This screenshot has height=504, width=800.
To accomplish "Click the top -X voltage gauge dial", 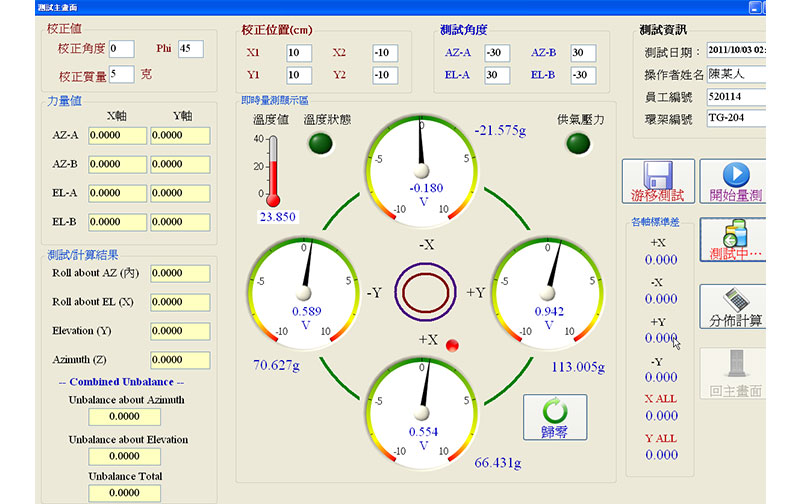I will (420, 168).
